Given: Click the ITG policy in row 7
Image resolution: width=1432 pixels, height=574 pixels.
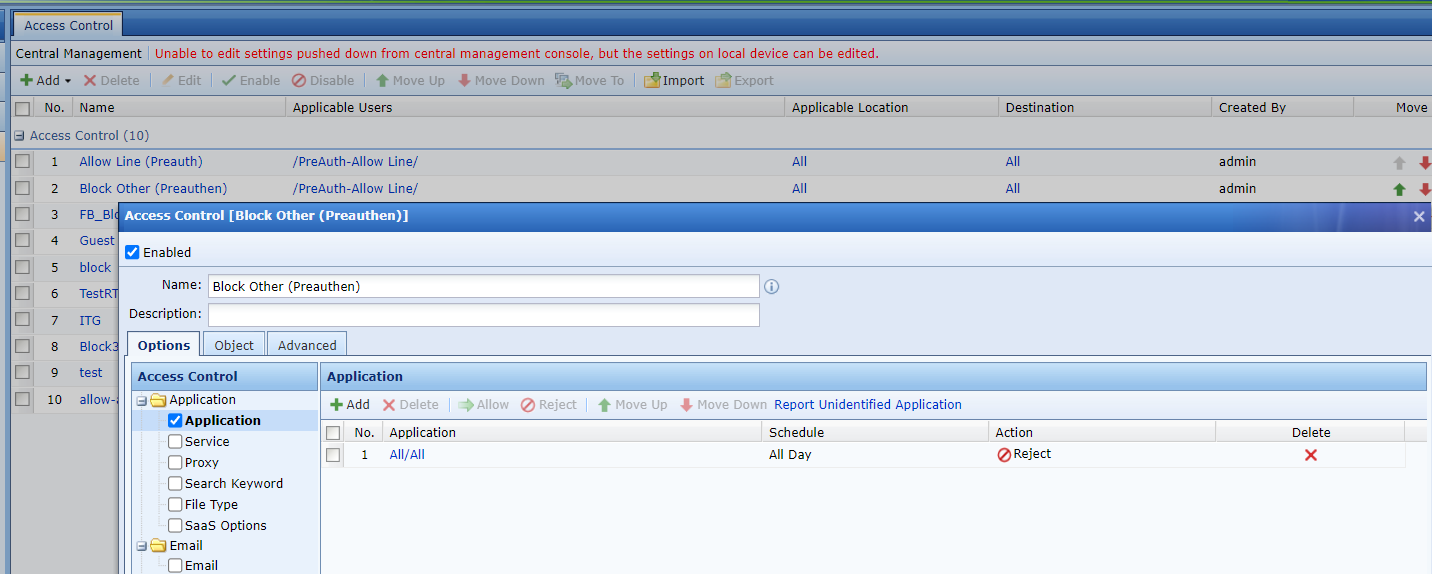Looking at the screenshot, I should click(90, 321).
